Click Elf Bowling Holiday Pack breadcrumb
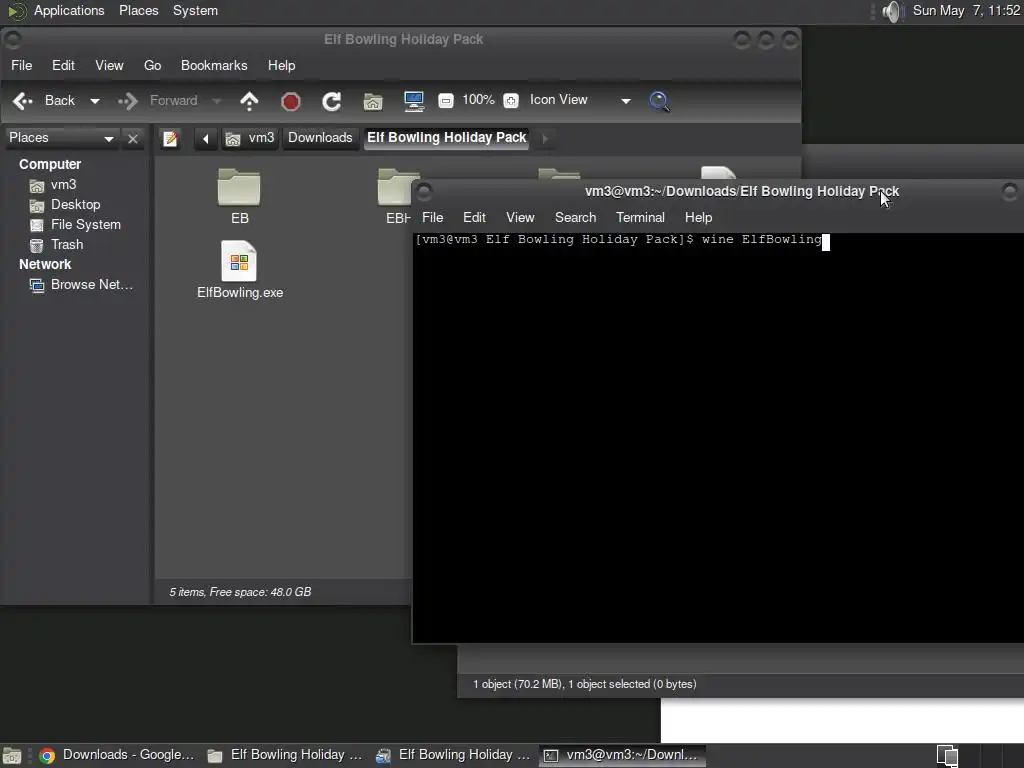This screenshot has height=768, width=1024. [447, 138]
